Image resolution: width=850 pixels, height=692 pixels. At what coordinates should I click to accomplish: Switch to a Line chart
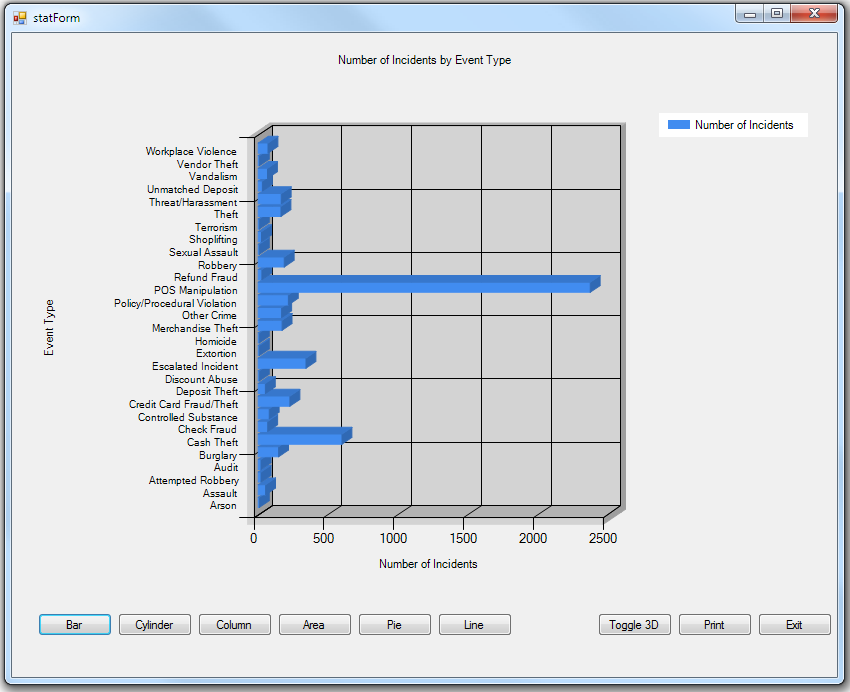tap(474, 624)
